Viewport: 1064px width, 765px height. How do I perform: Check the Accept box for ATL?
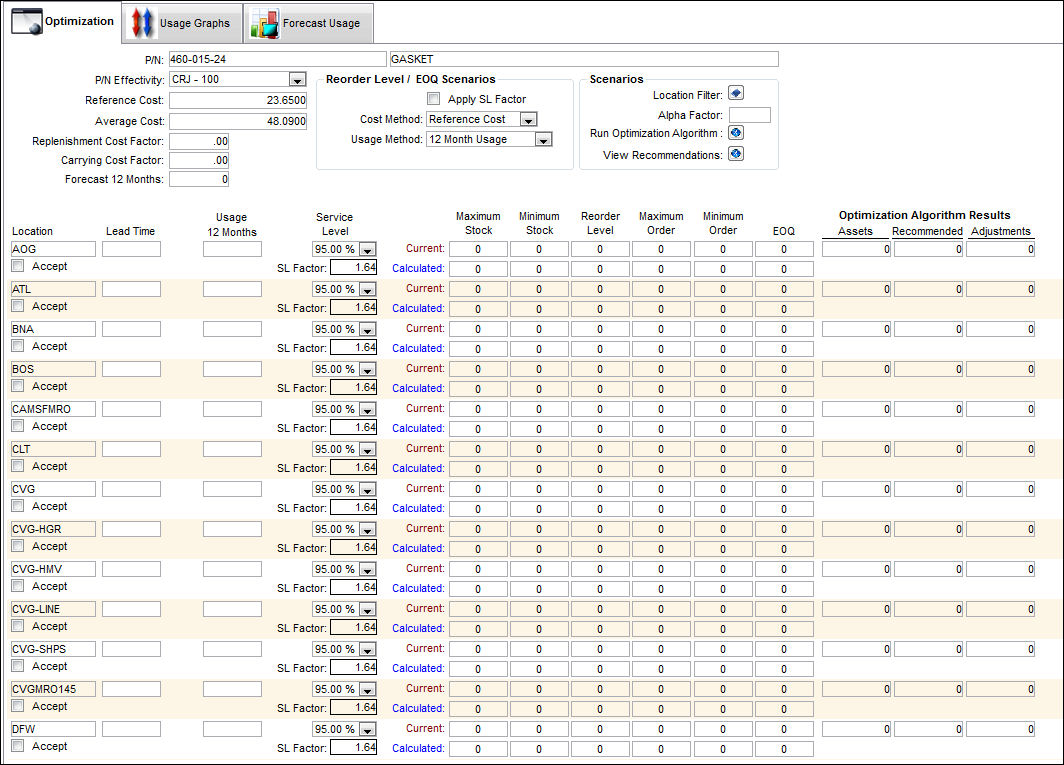pyautogui.click(x=18, y=305)
